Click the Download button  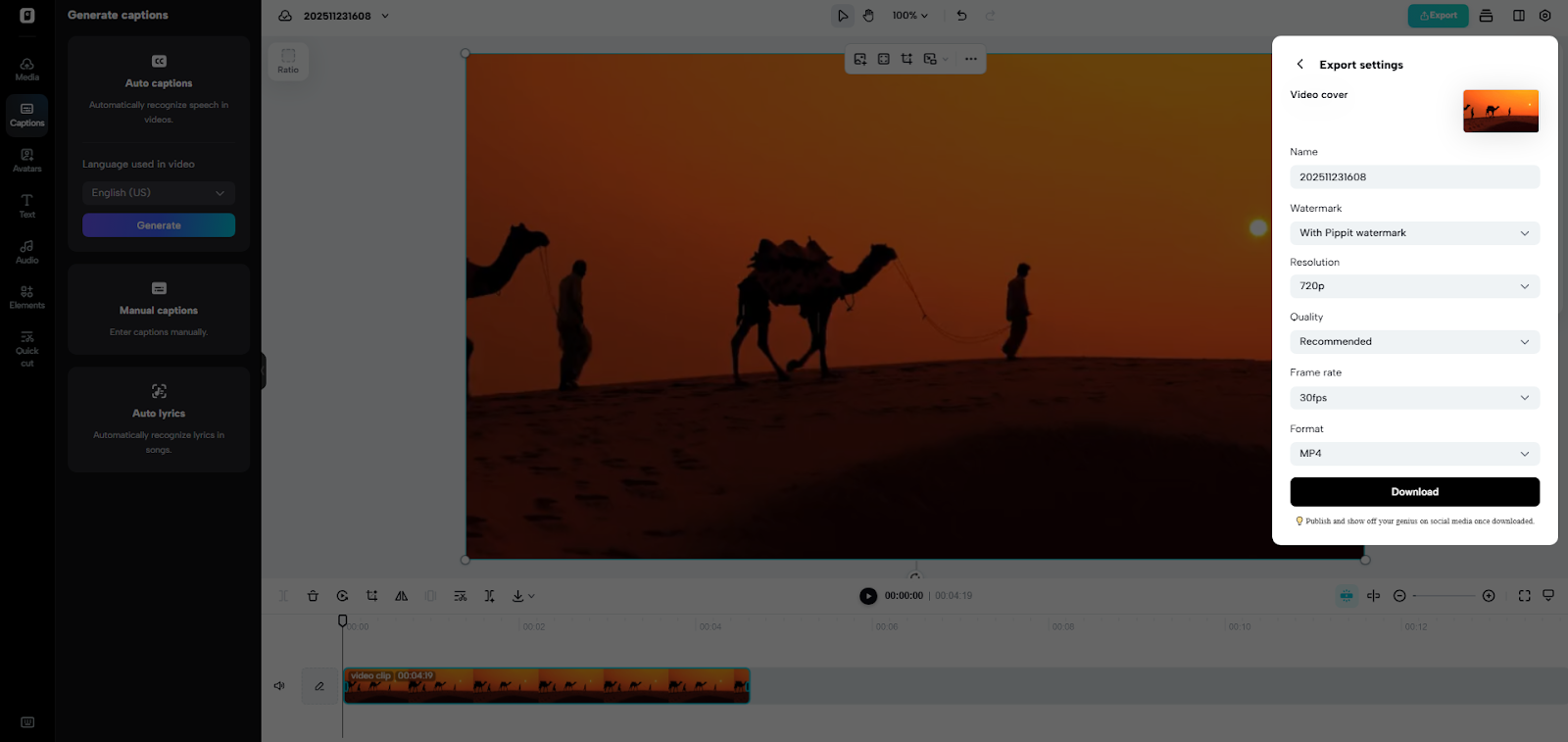1415,492
